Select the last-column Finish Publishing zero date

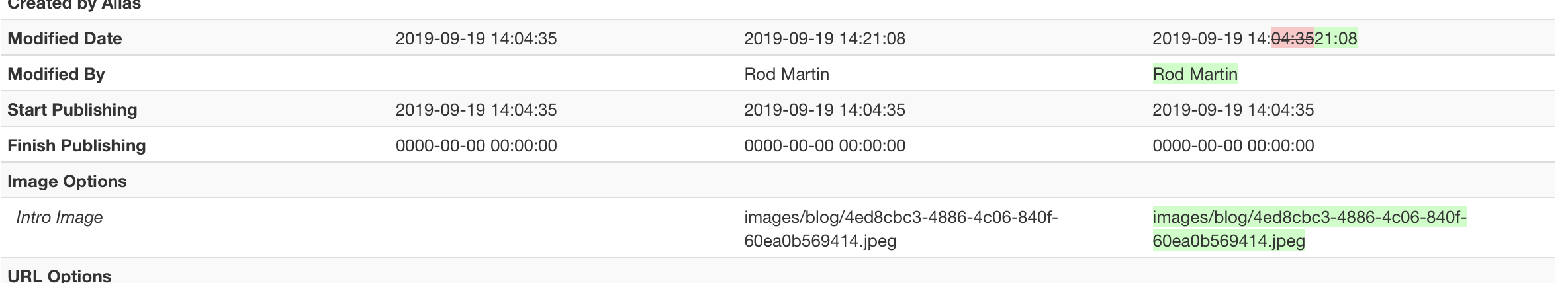tap(1233, 145)
